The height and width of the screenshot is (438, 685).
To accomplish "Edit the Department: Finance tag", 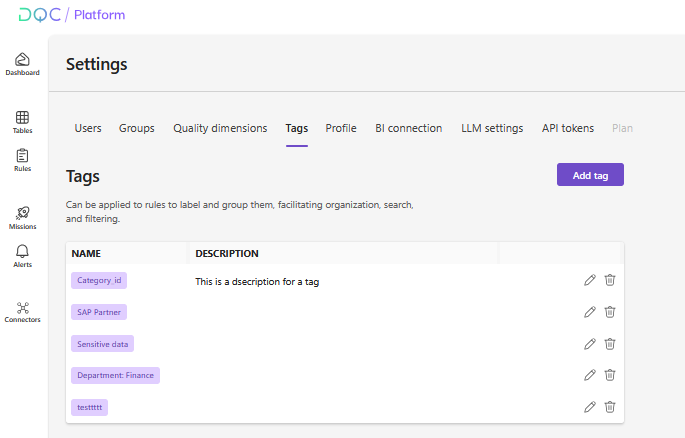I will (589, 375).
